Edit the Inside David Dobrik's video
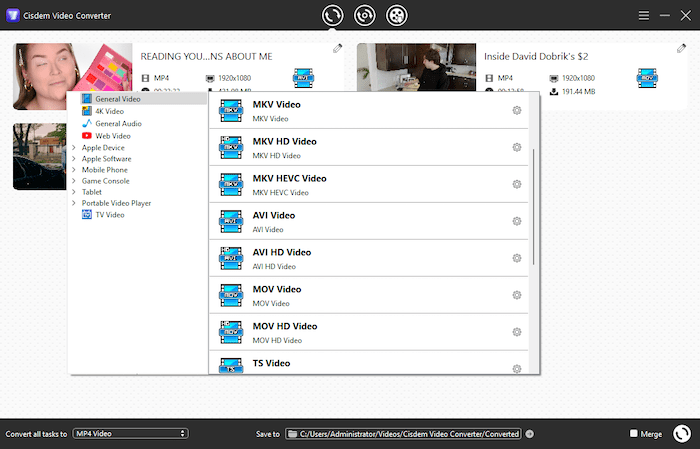 681,48
